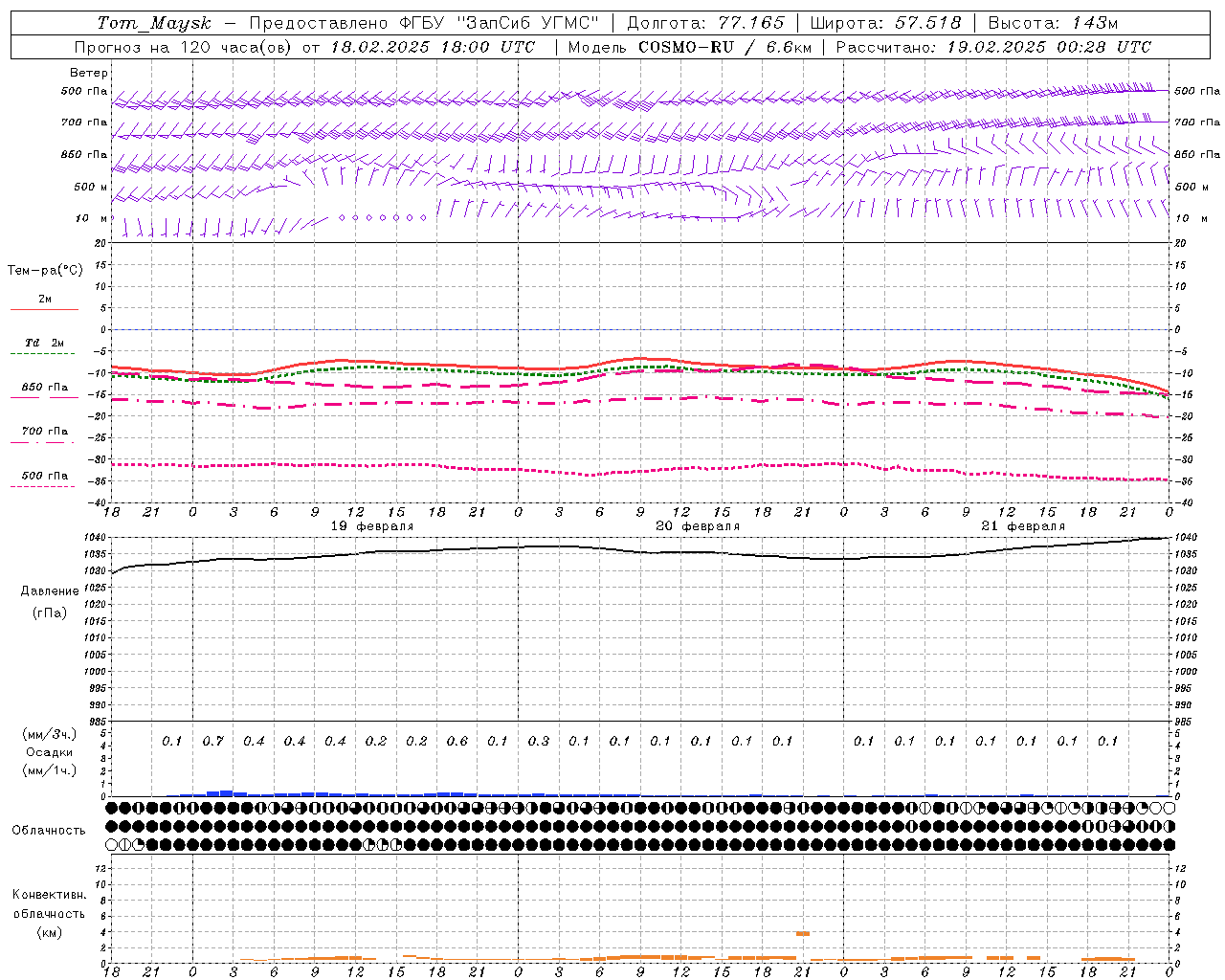Click the 0.6 precipitation value
1225x980 pixels.
point(457,741)
